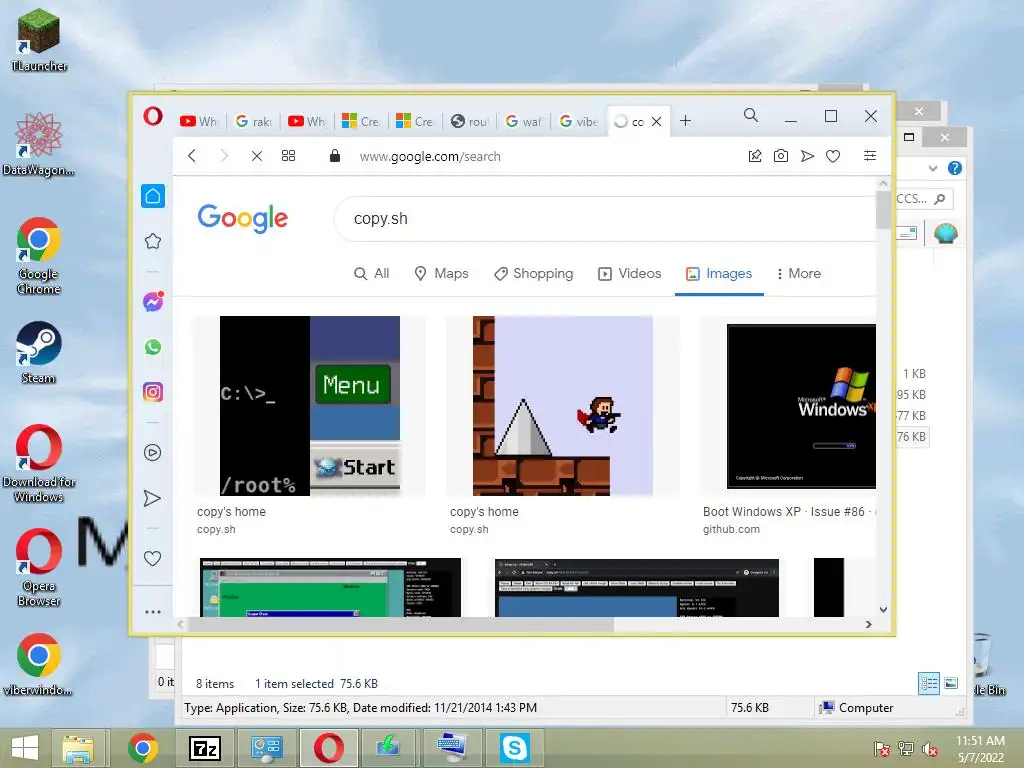
Task: Open Windows Start button
Action: pos(25,748)
